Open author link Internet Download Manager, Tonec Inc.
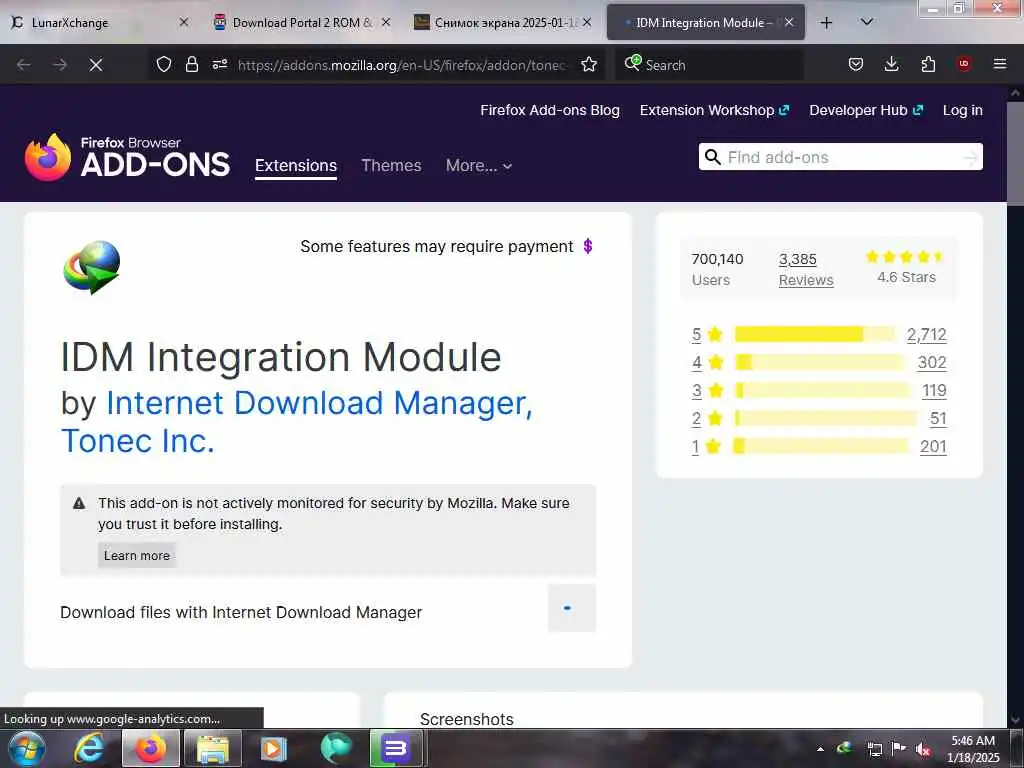This screenshot has height=768, width=1024. point(297,422)
